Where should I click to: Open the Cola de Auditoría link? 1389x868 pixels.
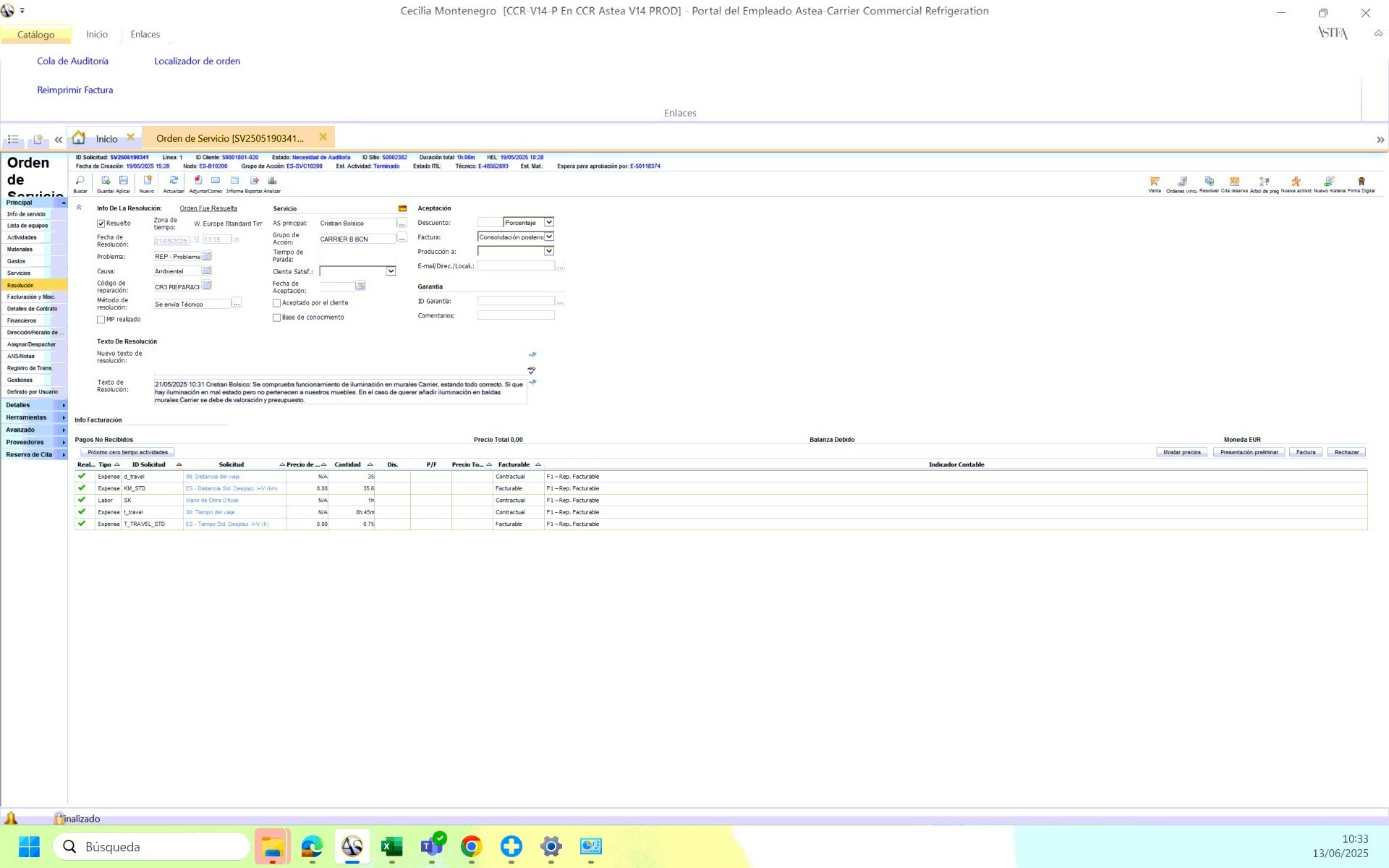point(73,61)
